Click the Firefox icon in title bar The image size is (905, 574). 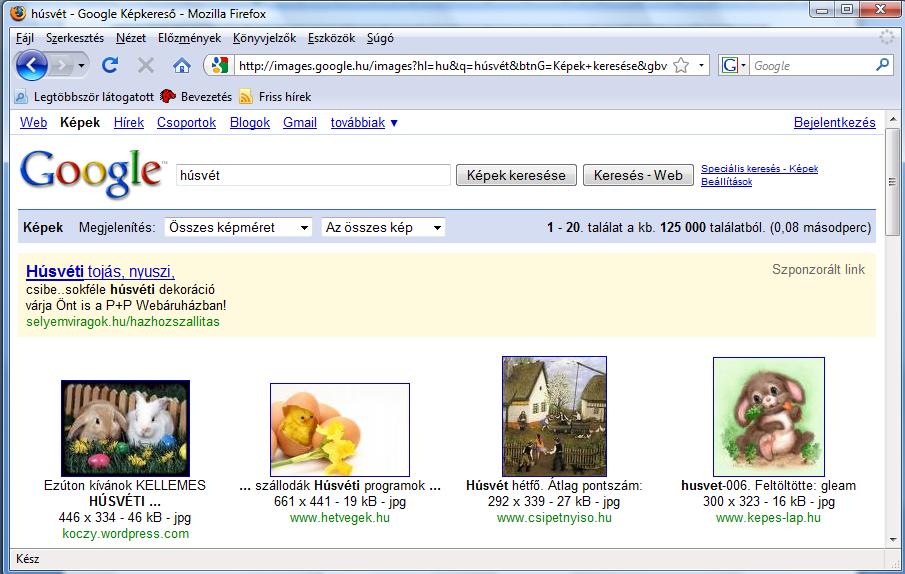coord(18,13)
